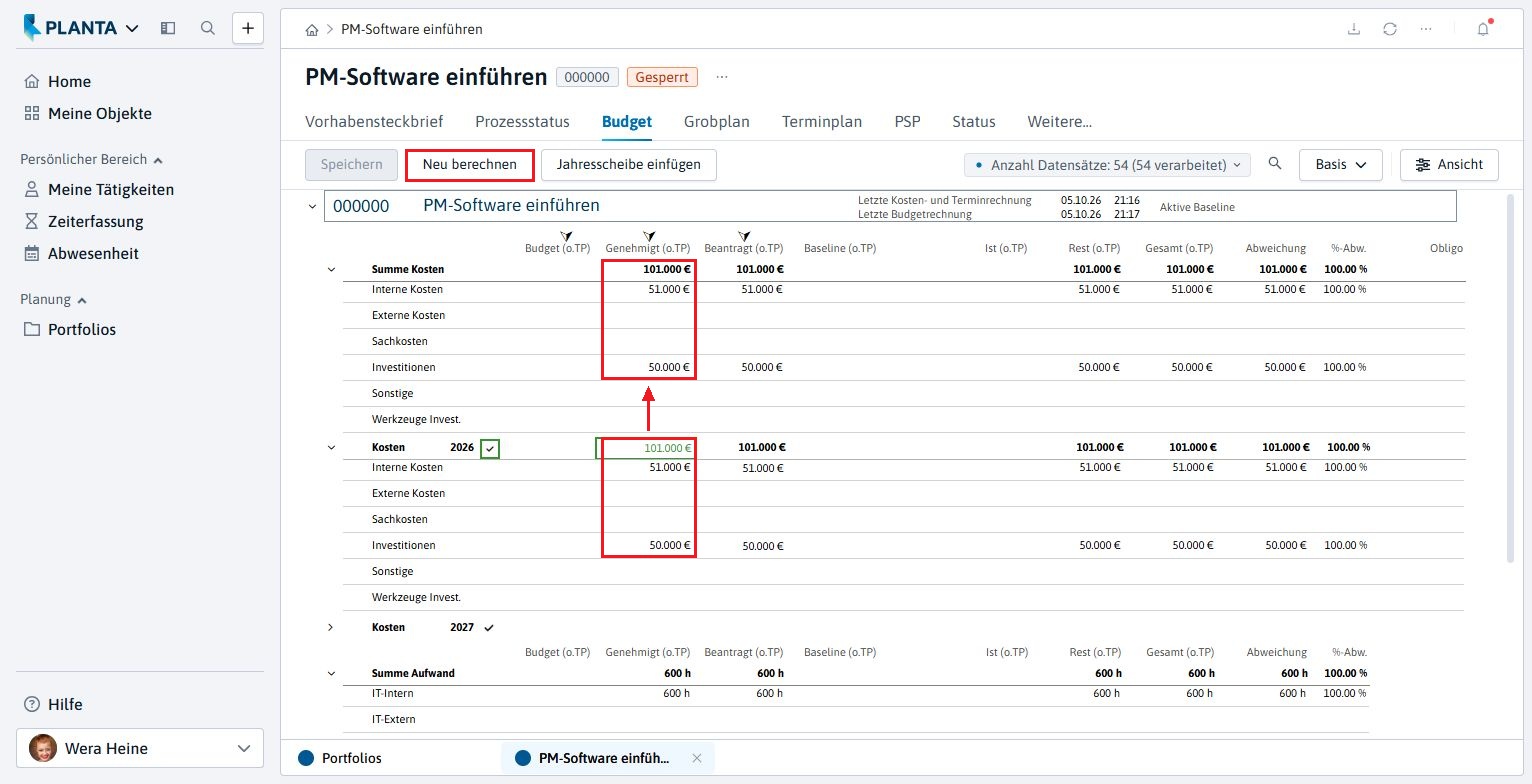
Task: Expand the Kosten 2027 row
Action: tap(331, 627)
